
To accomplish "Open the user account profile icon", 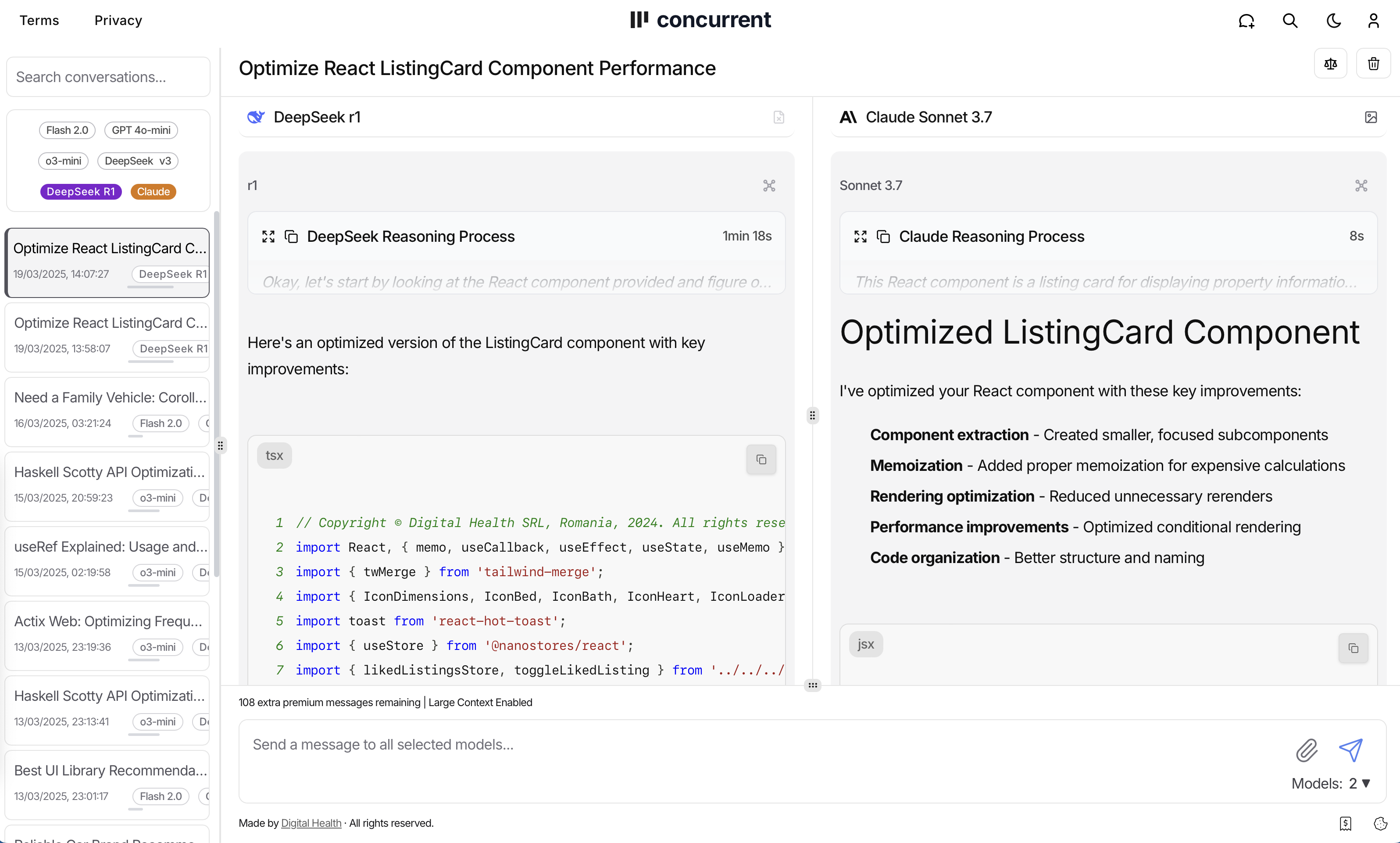I will click(1373, 21).
